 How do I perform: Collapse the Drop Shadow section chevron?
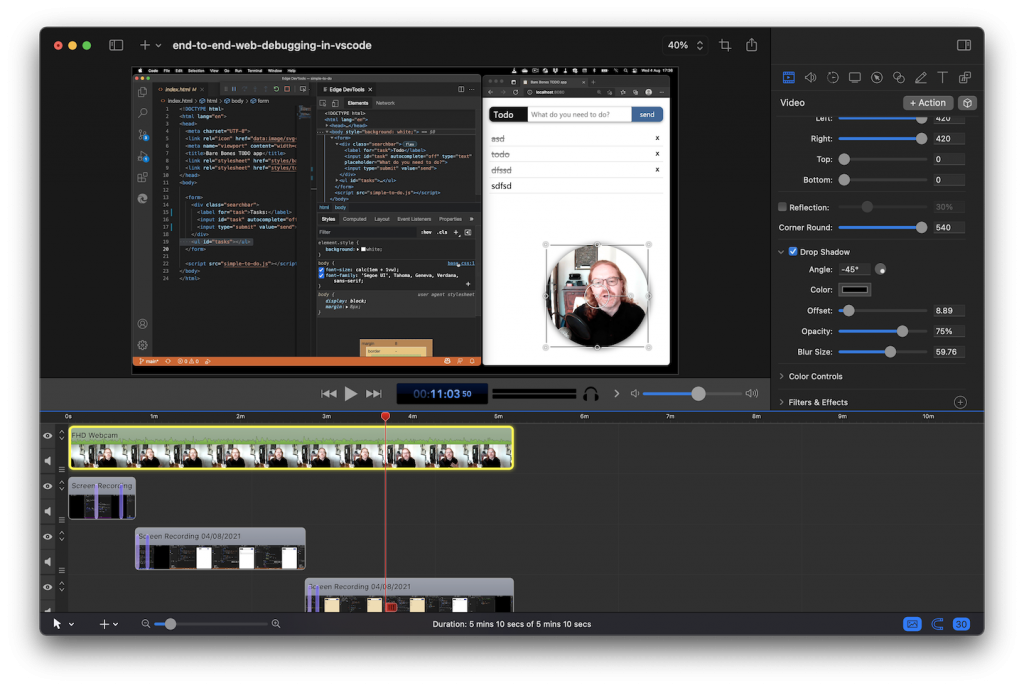[781, 252]
